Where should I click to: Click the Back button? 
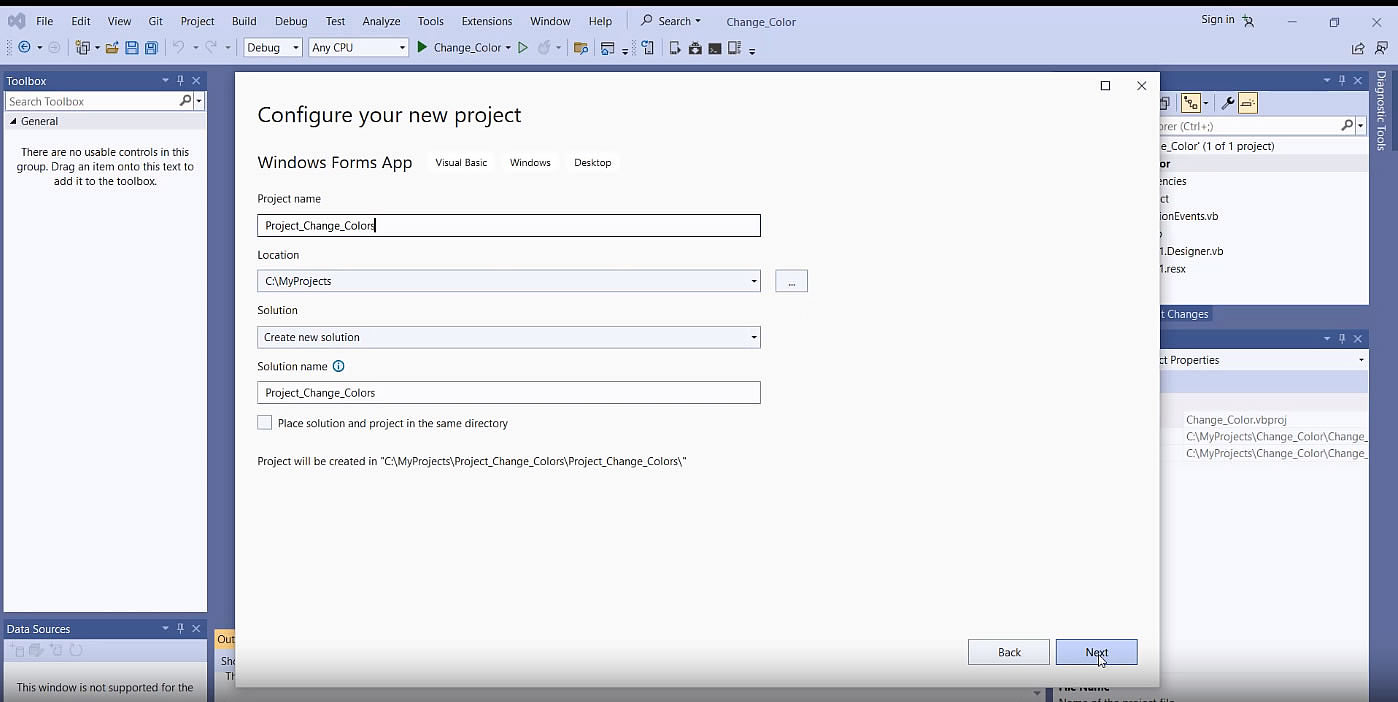pyautogui.click(x=1008, y=653)
